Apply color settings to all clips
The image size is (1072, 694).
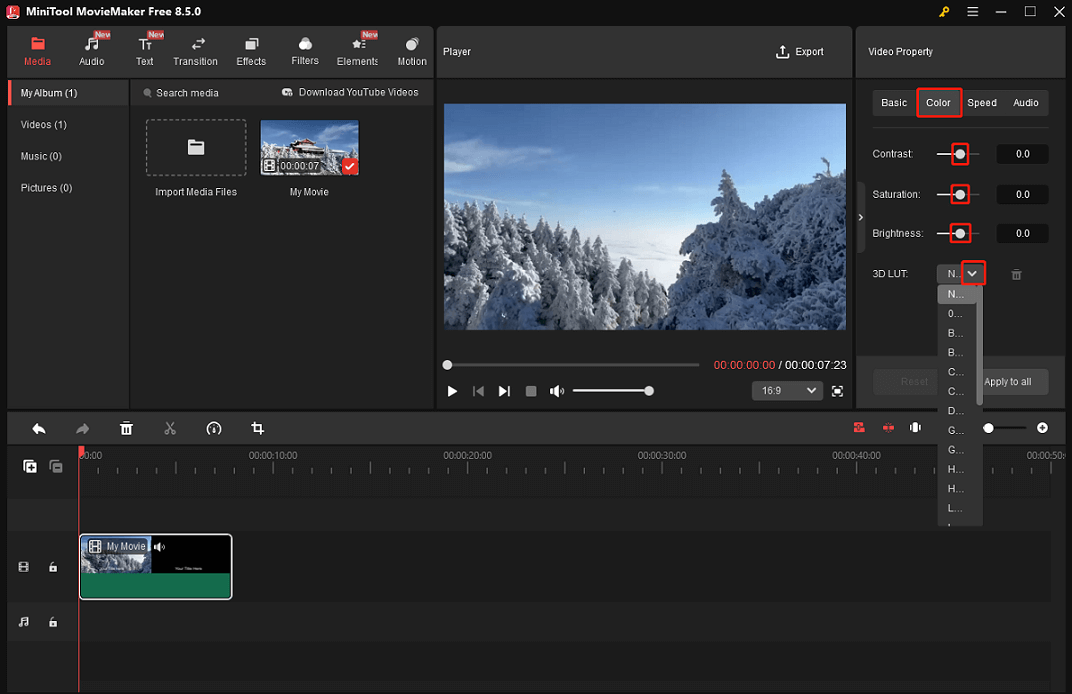1009,381
